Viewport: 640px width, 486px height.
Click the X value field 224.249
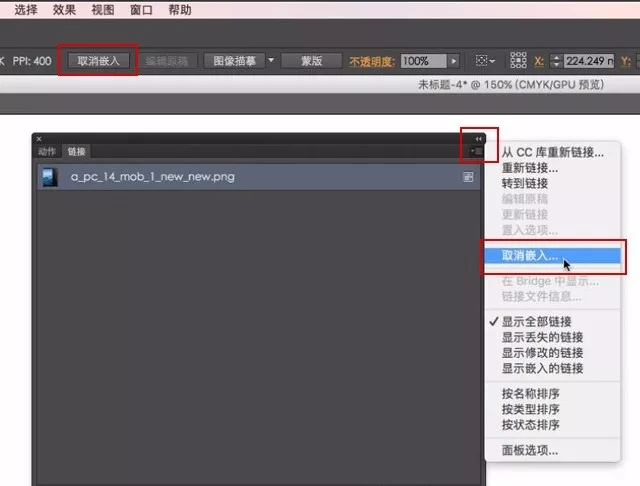click(589, 61)
